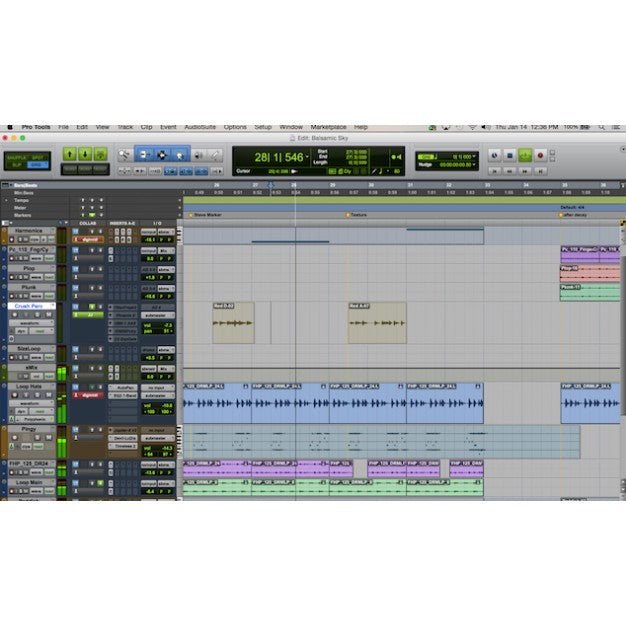Click the return-to-zero transport button
Viewport: 626px width, 626px height.
[494, 171]
